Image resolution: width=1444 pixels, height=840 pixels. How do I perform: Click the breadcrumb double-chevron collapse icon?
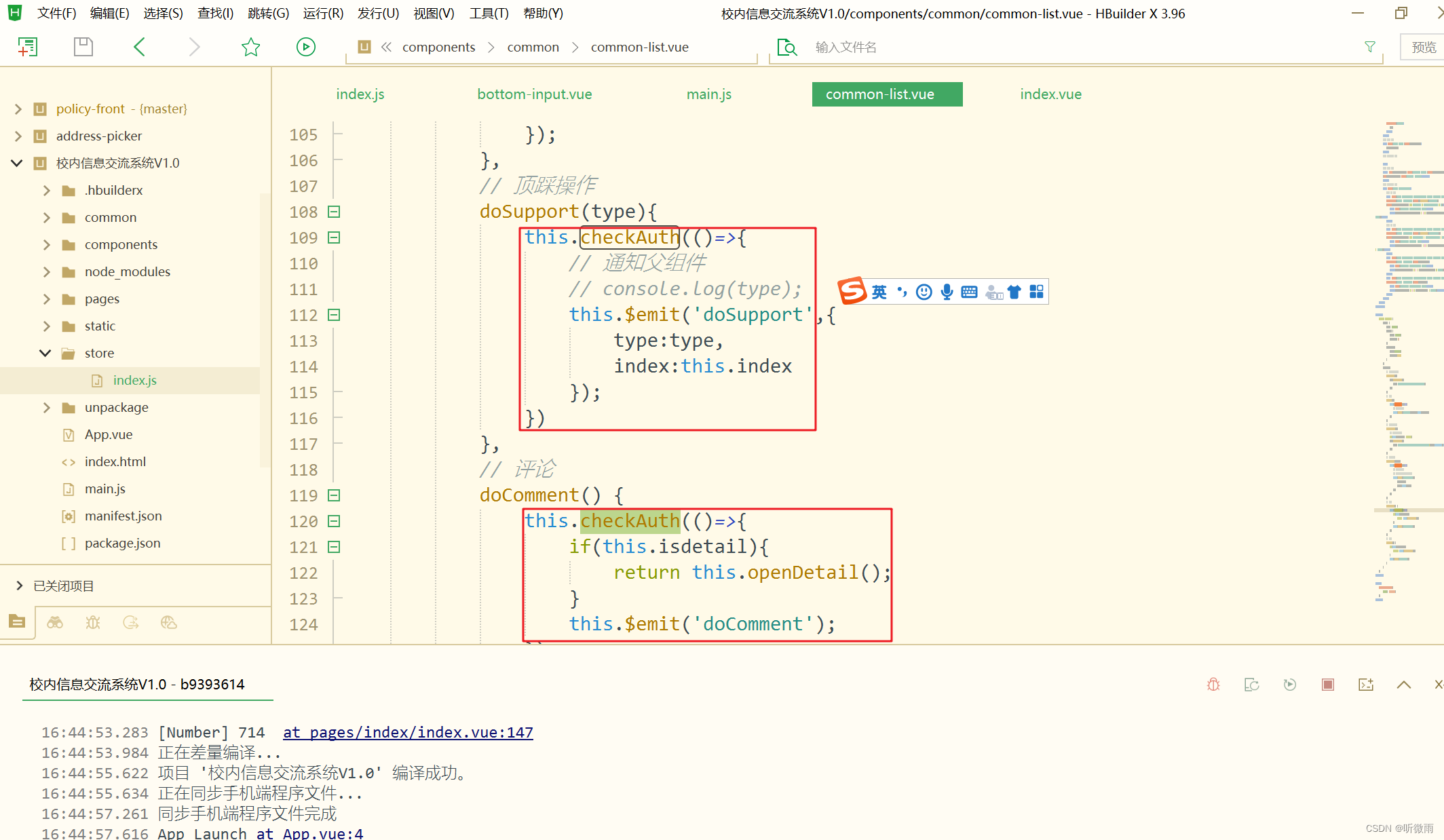(x=386, y=47)
